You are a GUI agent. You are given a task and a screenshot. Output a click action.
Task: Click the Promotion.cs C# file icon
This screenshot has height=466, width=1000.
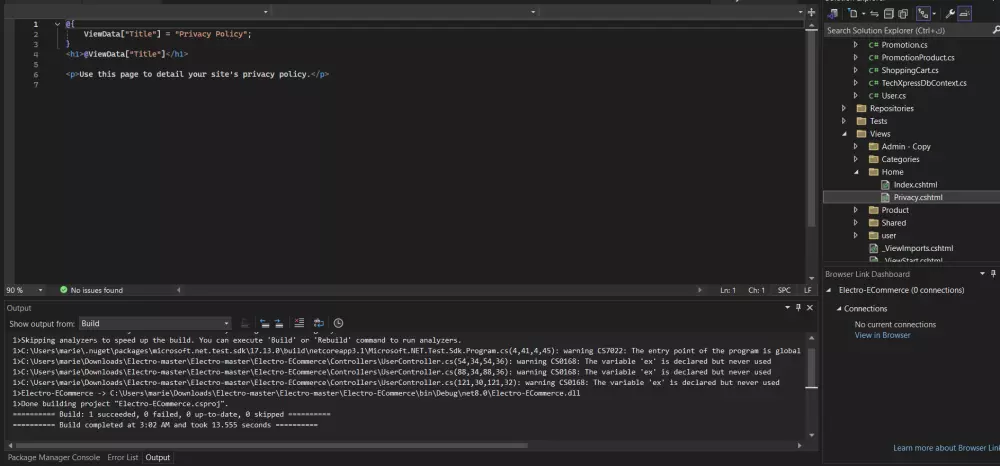point(873,45)
